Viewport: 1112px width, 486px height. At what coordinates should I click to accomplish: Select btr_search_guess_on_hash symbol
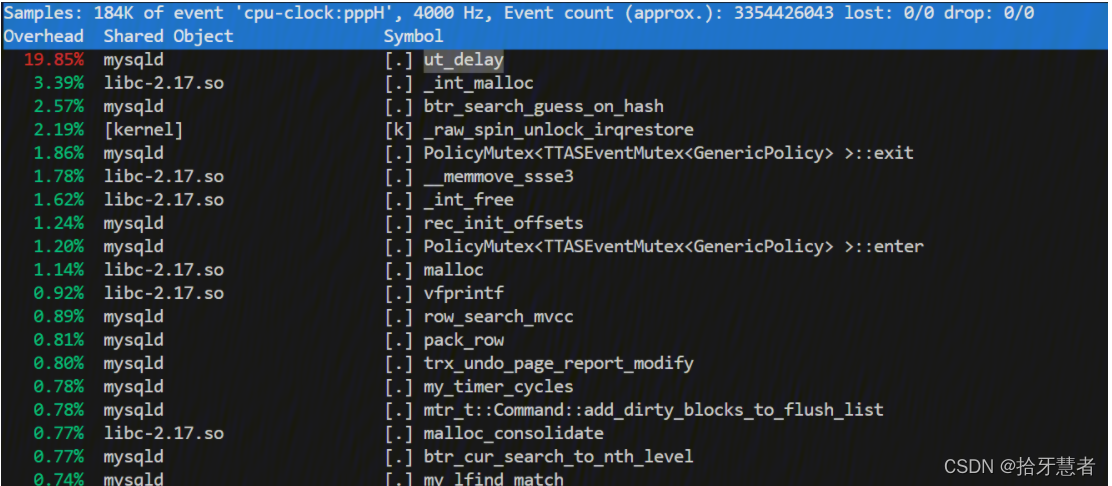tap(544, 107)
